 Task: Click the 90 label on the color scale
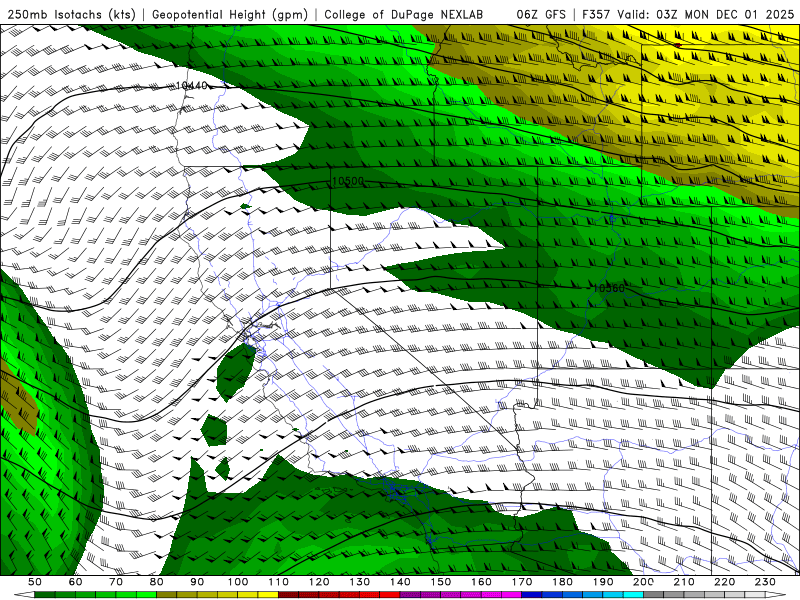(x=197, y=582)
